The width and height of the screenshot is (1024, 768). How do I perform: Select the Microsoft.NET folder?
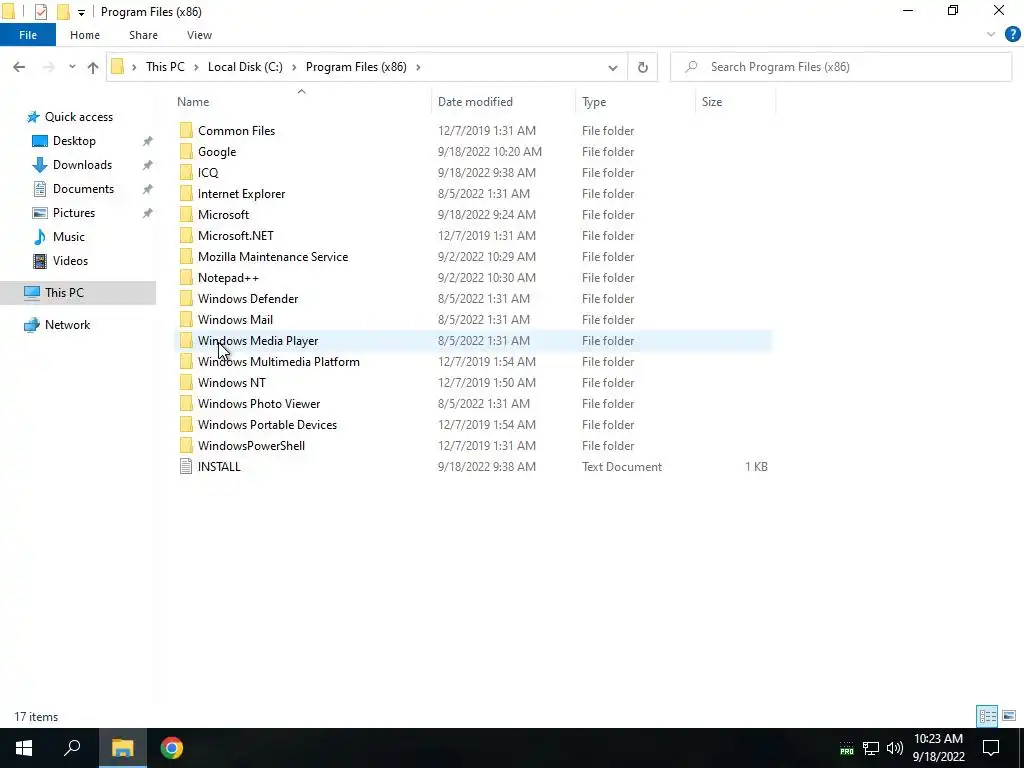pyautogui.click(x=236, y=236)
